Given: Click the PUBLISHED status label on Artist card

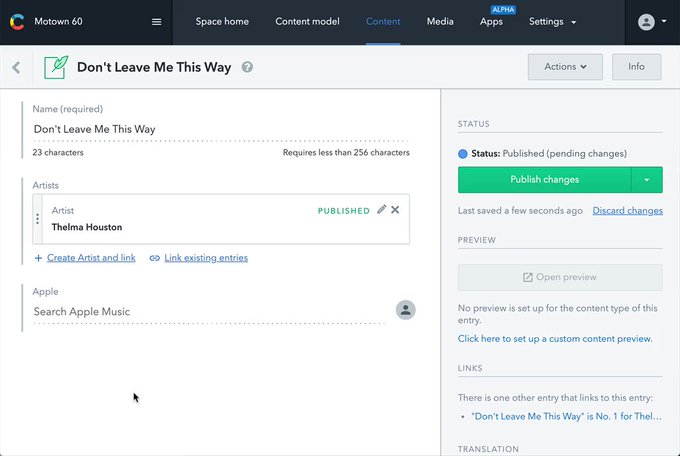Looking at the screenshot, I should (343, 211).
